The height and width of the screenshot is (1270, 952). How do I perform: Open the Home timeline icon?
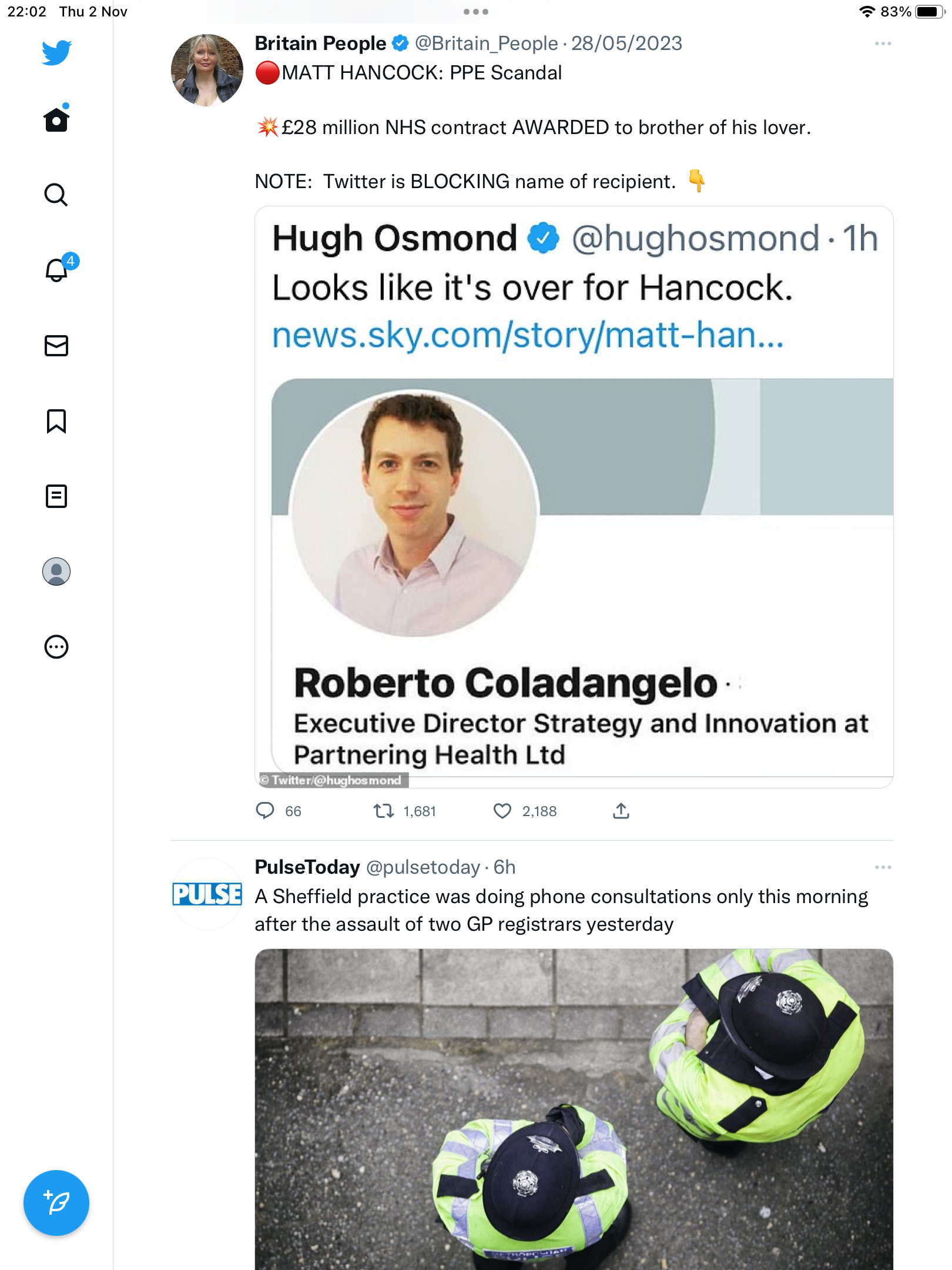click(x=56, y=119)
